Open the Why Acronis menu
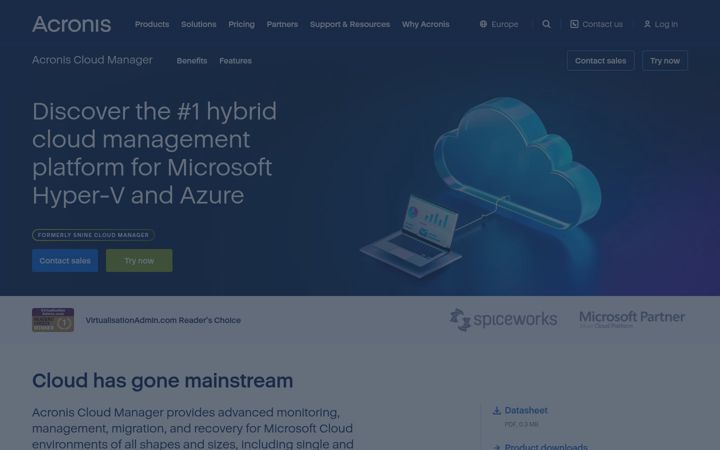 pos(426,24)
